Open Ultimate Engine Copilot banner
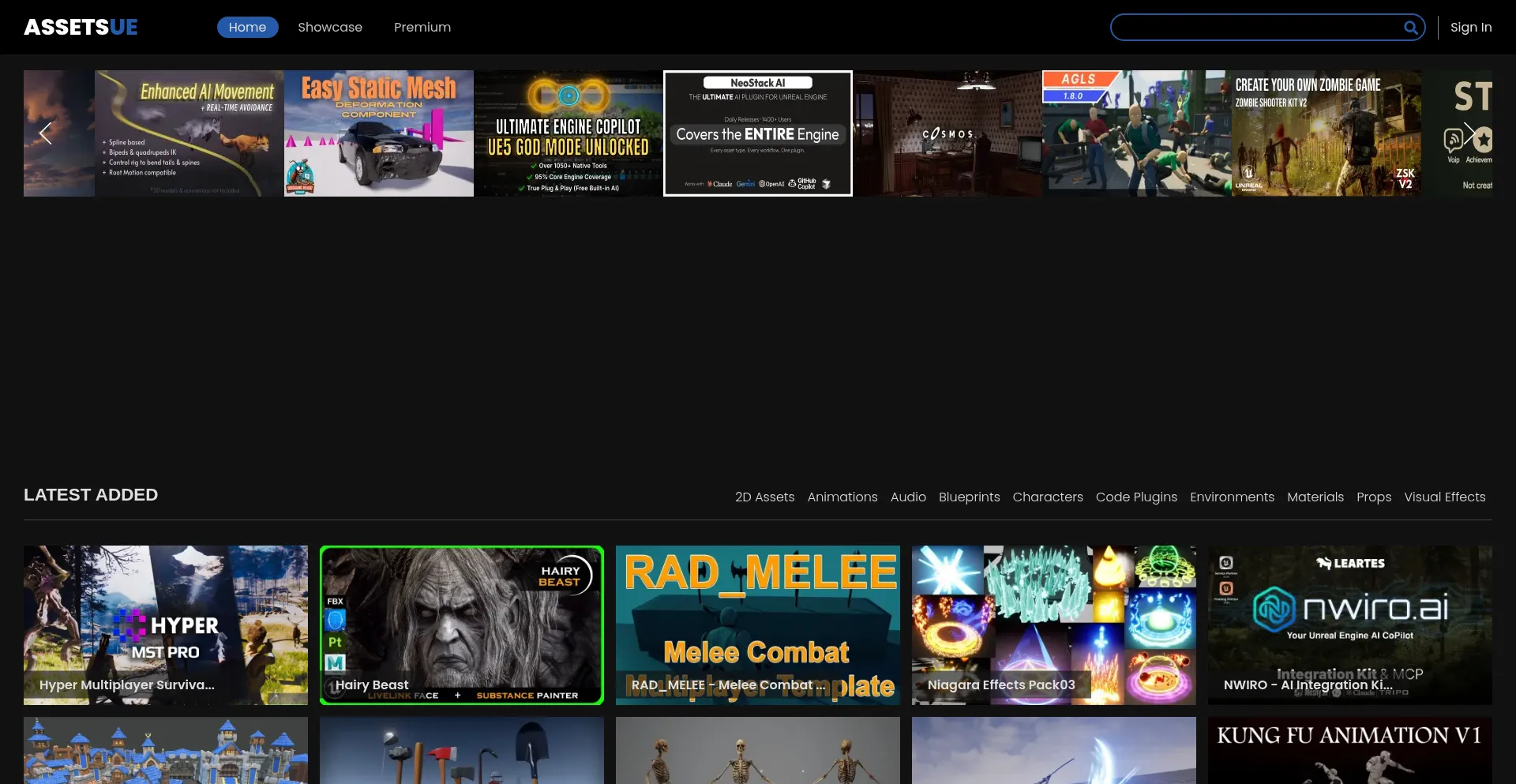 tap(568, 133)
